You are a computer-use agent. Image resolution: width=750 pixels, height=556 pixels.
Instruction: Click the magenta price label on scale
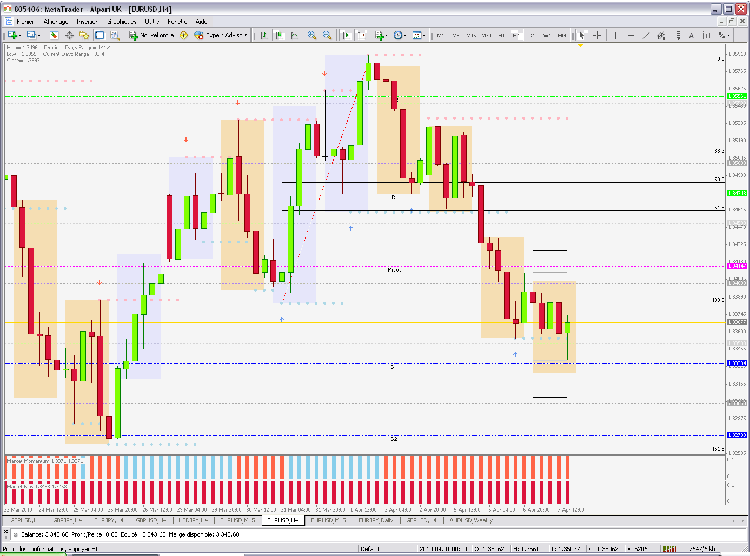pyautogui.click(x=737, y=266)
